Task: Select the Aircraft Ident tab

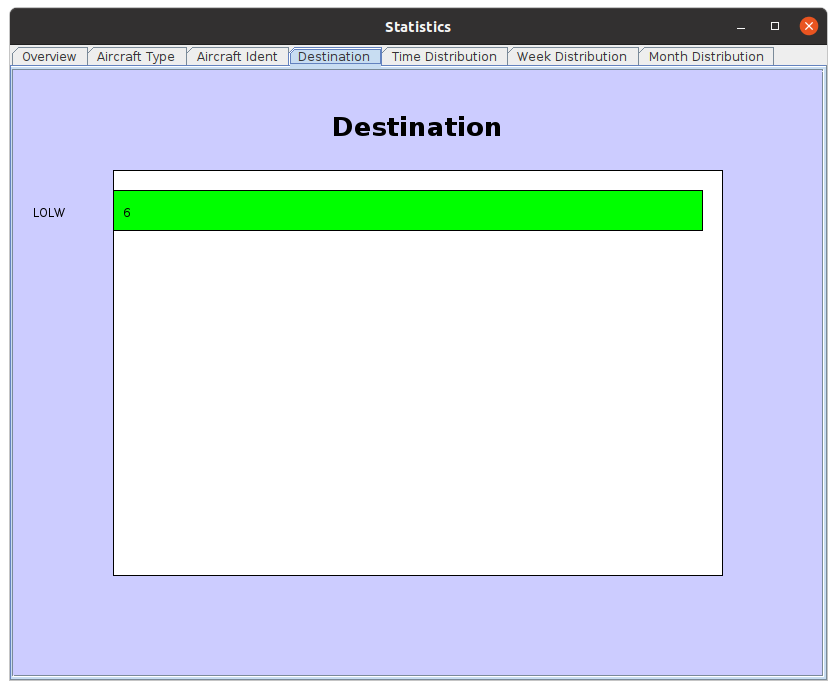Action: (x=237, y=57)
